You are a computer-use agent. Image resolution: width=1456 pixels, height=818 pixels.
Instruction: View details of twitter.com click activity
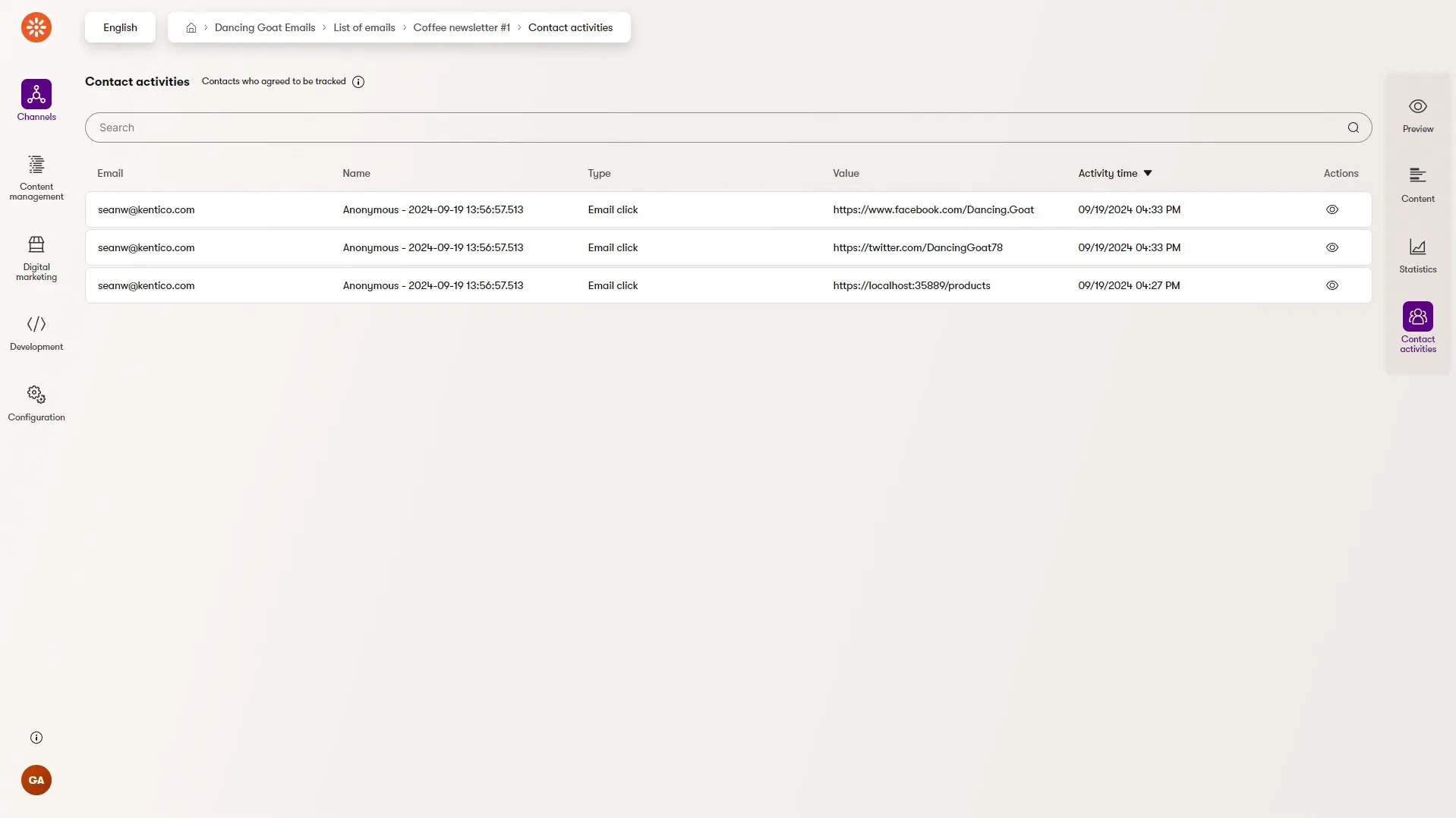tap(1332, 247)
